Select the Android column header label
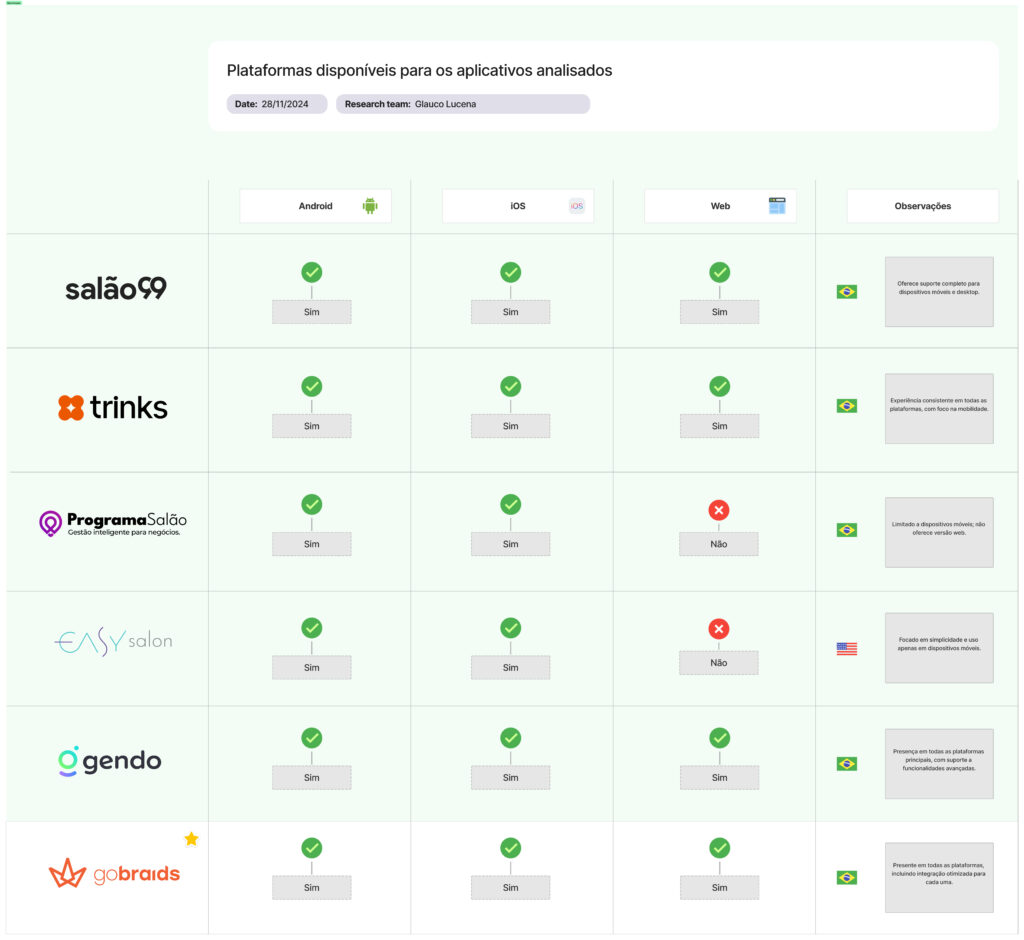Viewport: 1024px width, 940px height. coord(315,206)
